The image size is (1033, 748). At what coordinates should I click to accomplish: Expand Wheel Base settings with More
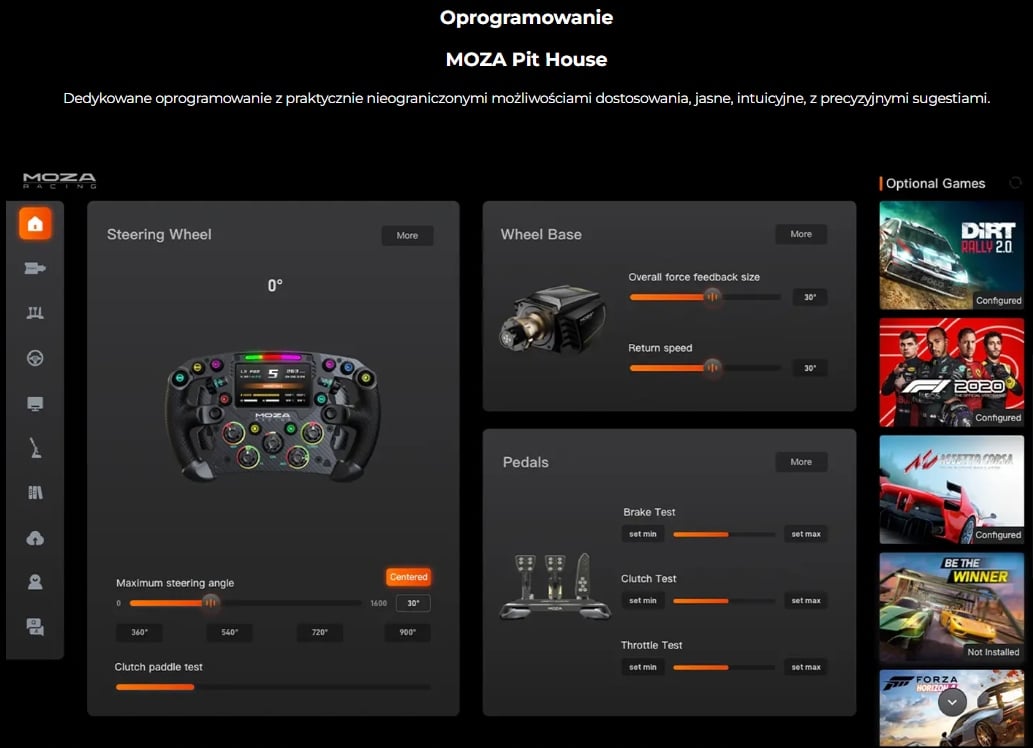click(x=801, y=234)
